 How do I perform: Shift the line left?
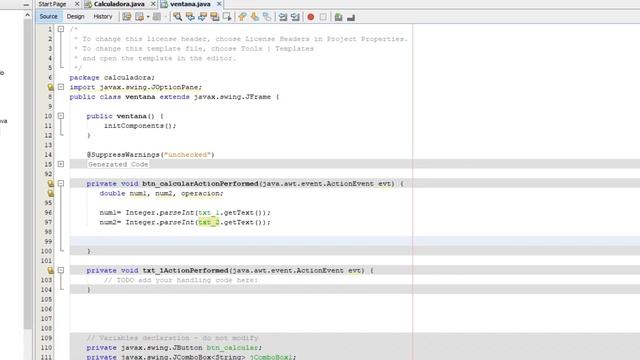(283, 17)
